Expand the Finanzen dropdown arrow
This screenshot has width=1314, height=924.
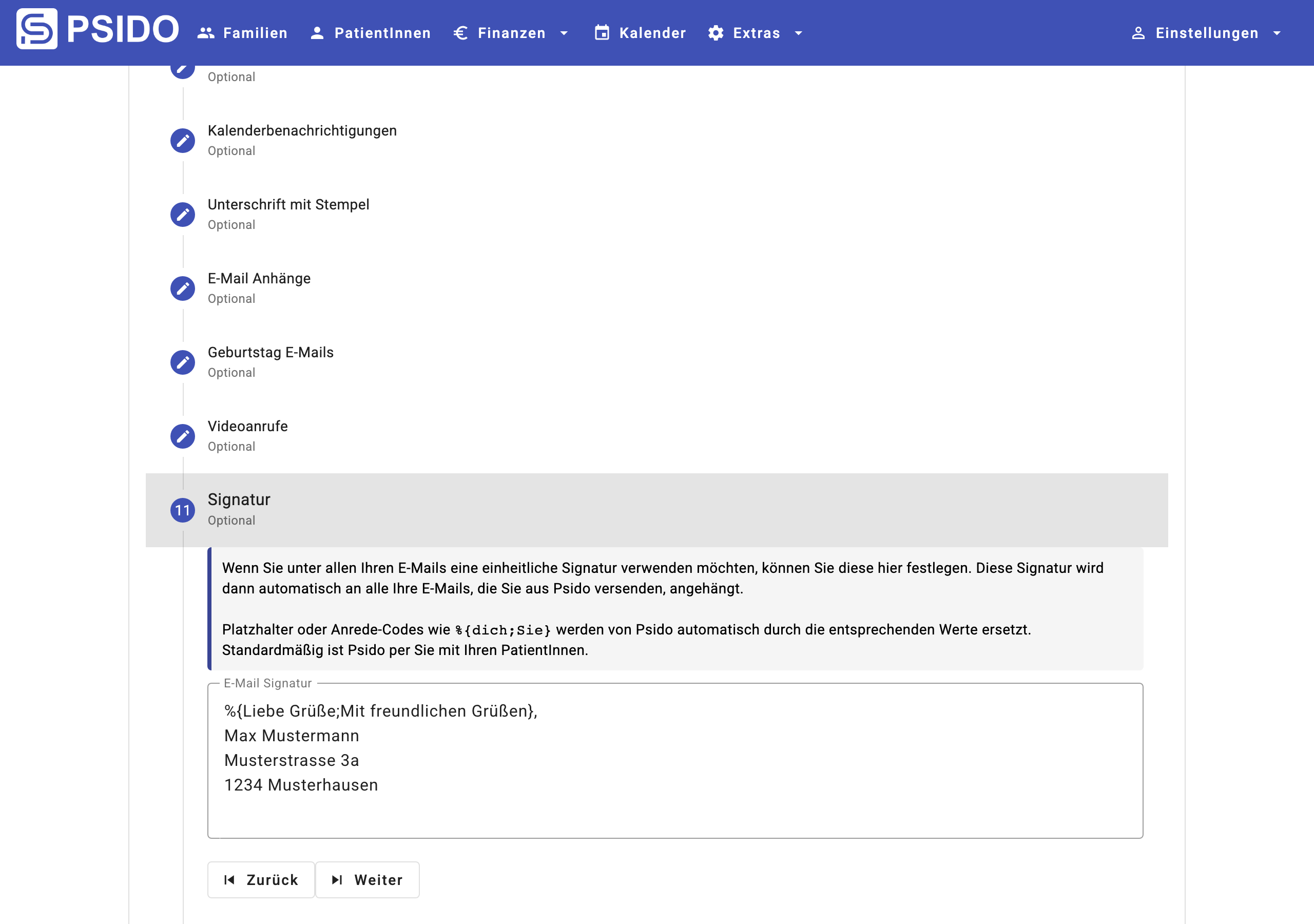coord(564,33)
